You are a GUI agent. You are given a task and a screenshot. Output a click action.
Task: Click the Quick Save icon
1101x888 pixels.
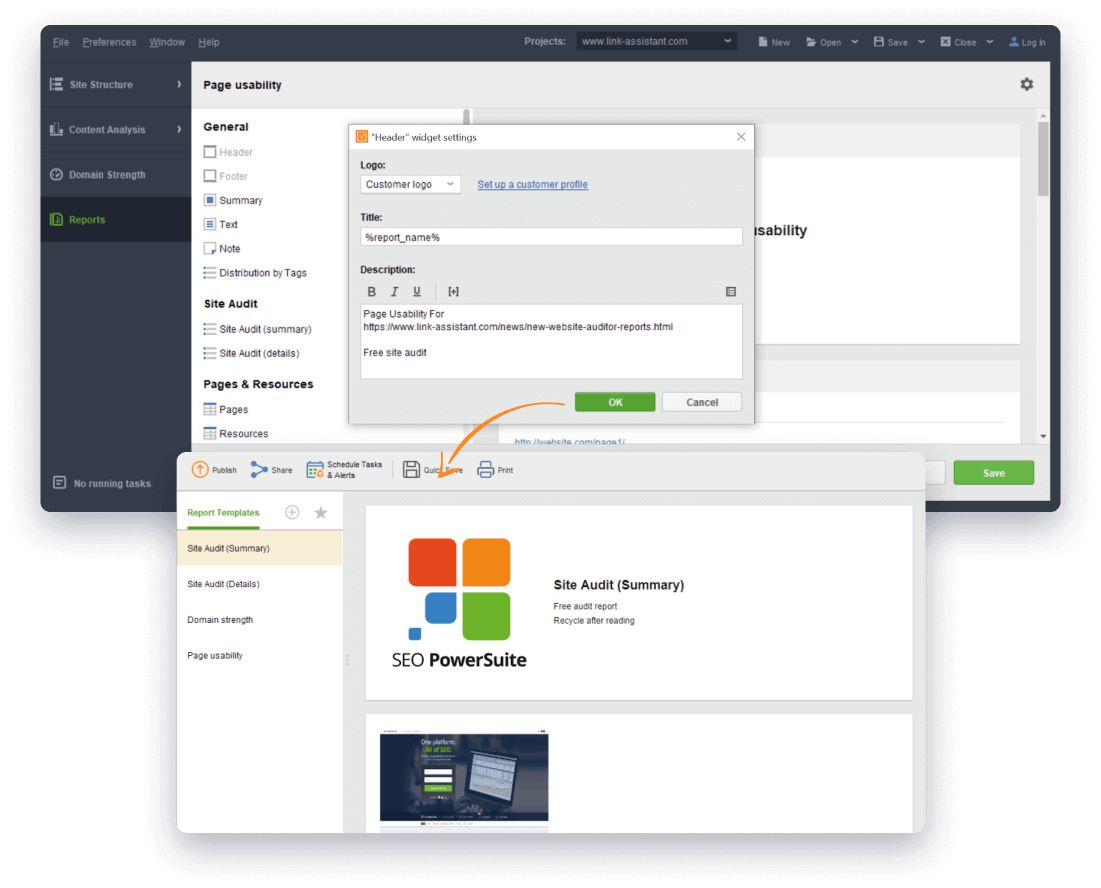pyautogui.click(x=411, y=470)
